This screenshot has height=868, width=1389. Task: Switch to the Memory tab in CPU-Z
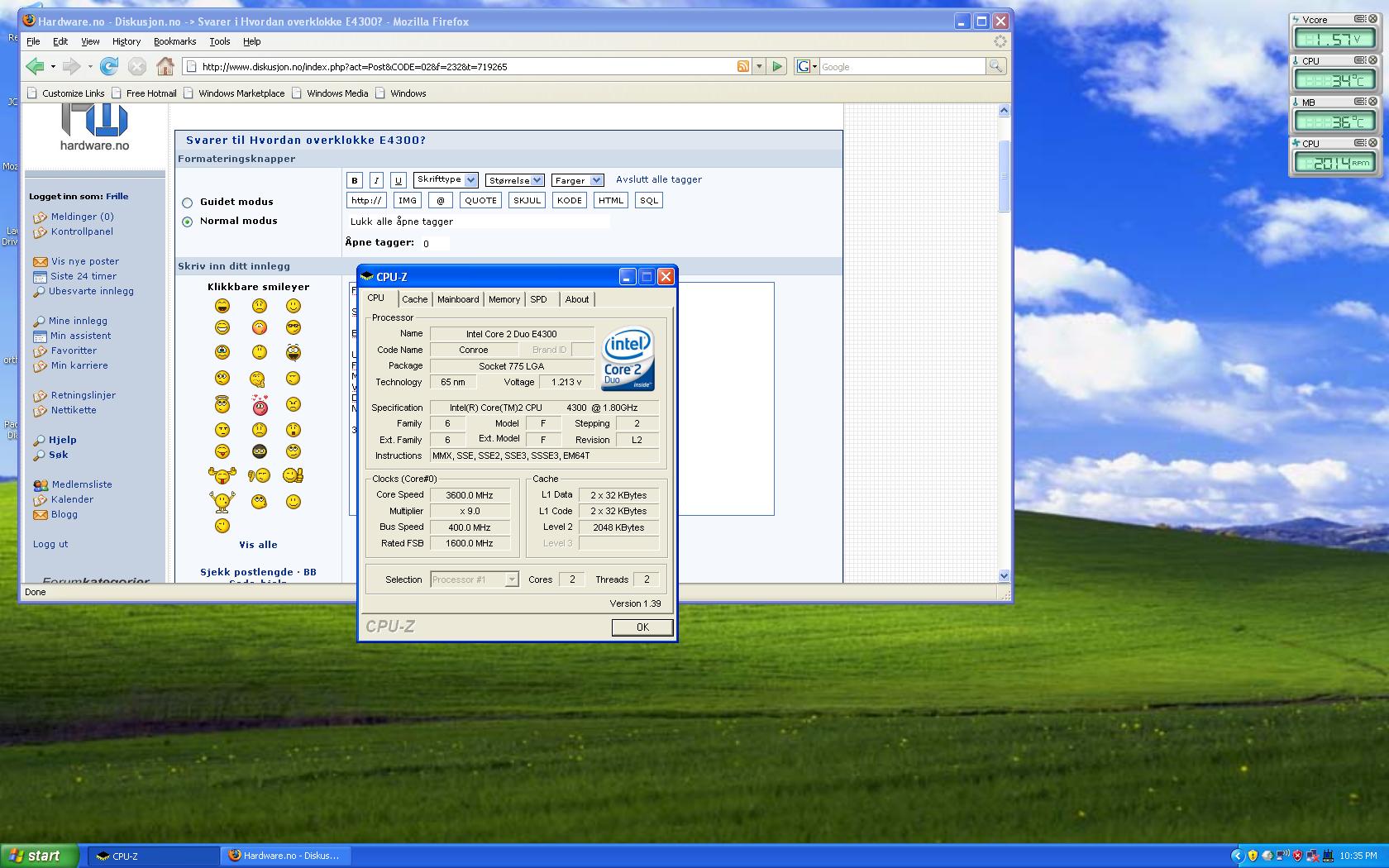504,299
